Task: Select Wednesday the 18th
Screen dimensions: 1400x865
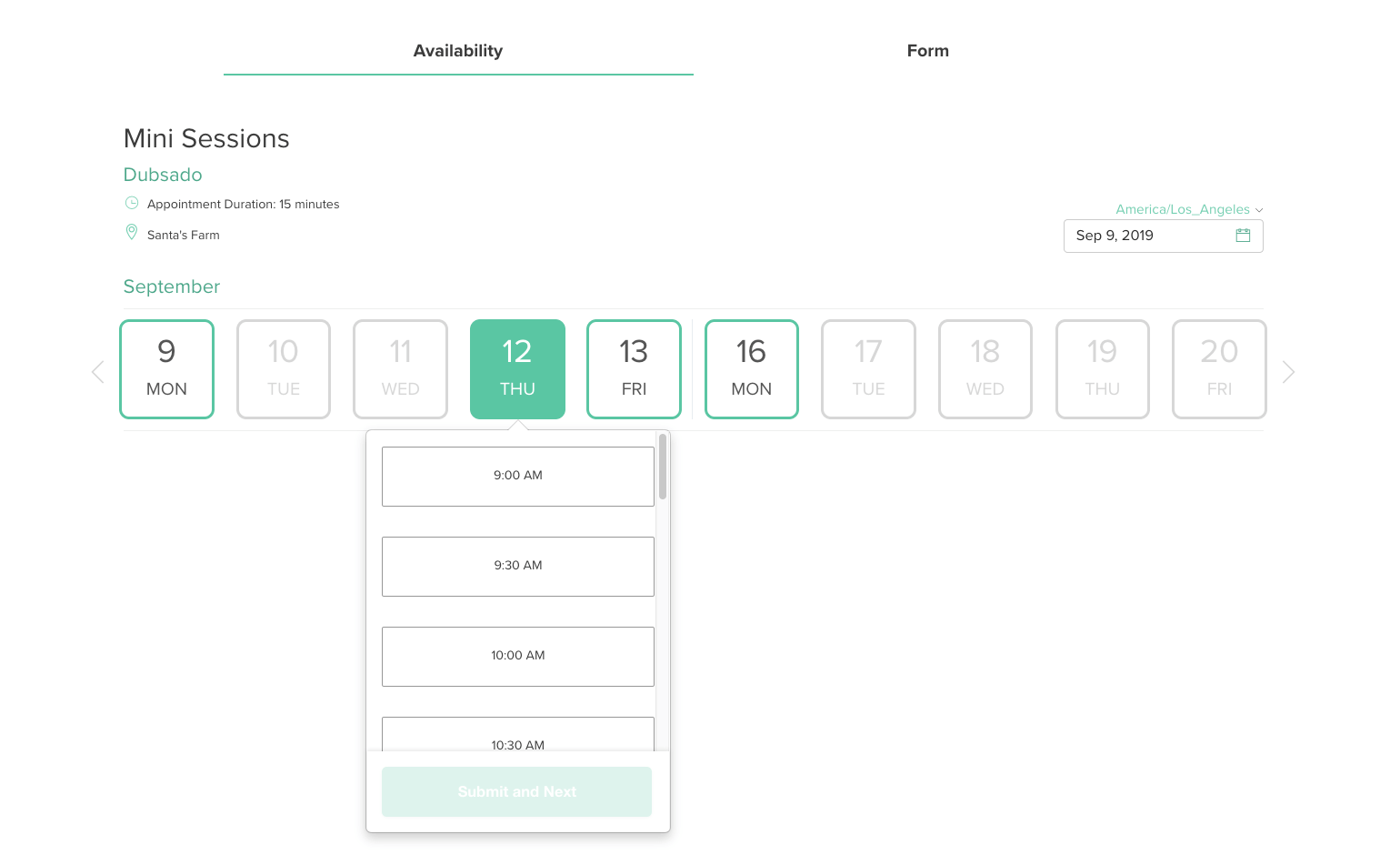Action: [985, 369]
